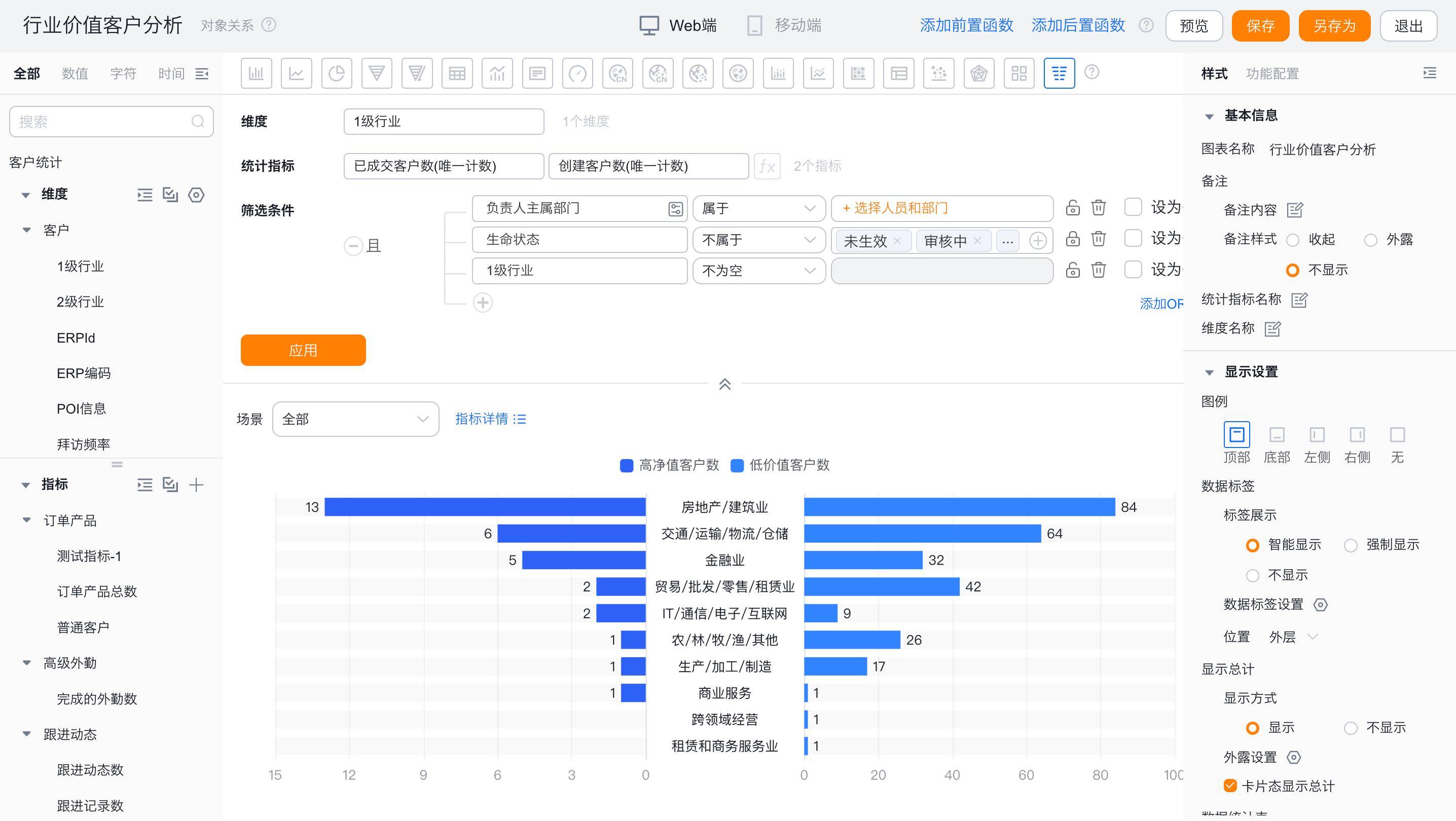This screenshot has width=1456, height=821.
Task: Select the funnel chart type icon
Action: (377, 73)
